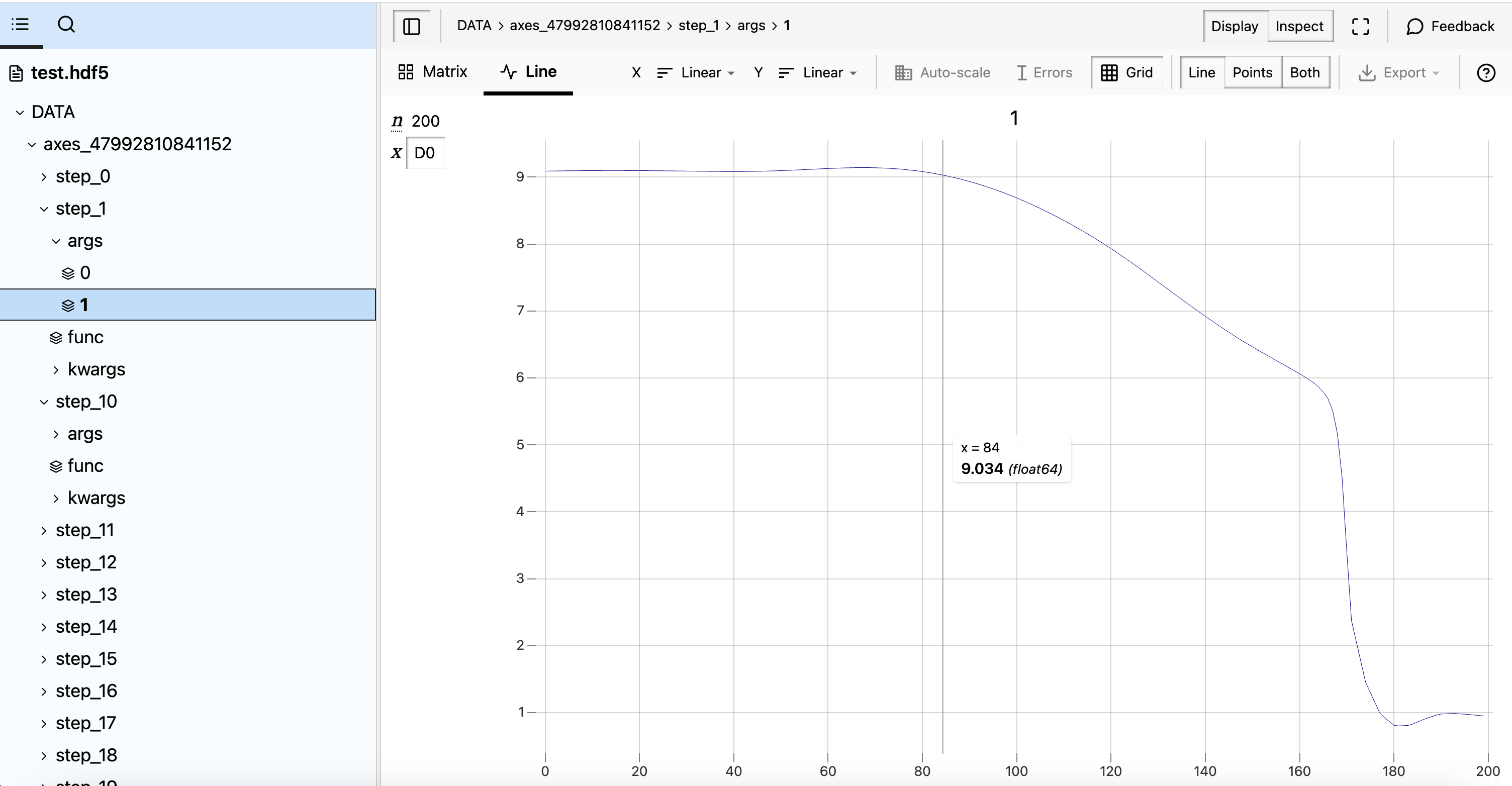1512x786 pixels.
Task: Open the Y axis Linear scale dropdown
Action: (818, 73)
